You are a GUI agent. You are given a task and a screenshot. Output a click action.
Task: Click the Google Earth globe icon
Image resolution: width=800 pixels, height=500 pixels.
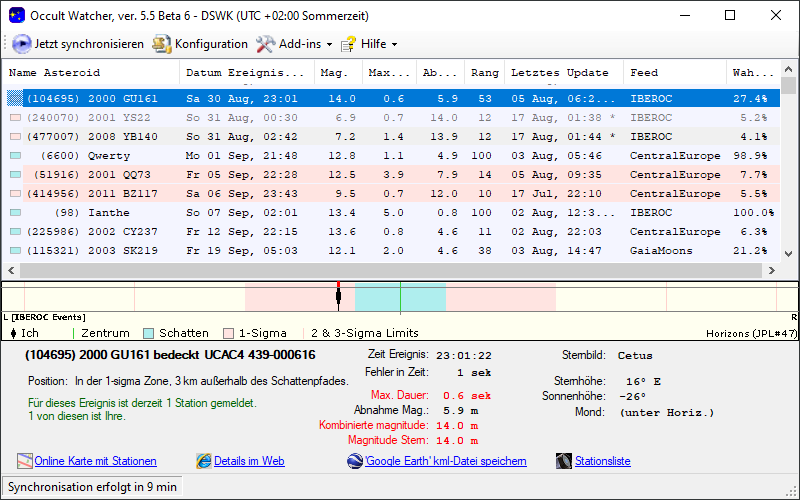(355, 461)
